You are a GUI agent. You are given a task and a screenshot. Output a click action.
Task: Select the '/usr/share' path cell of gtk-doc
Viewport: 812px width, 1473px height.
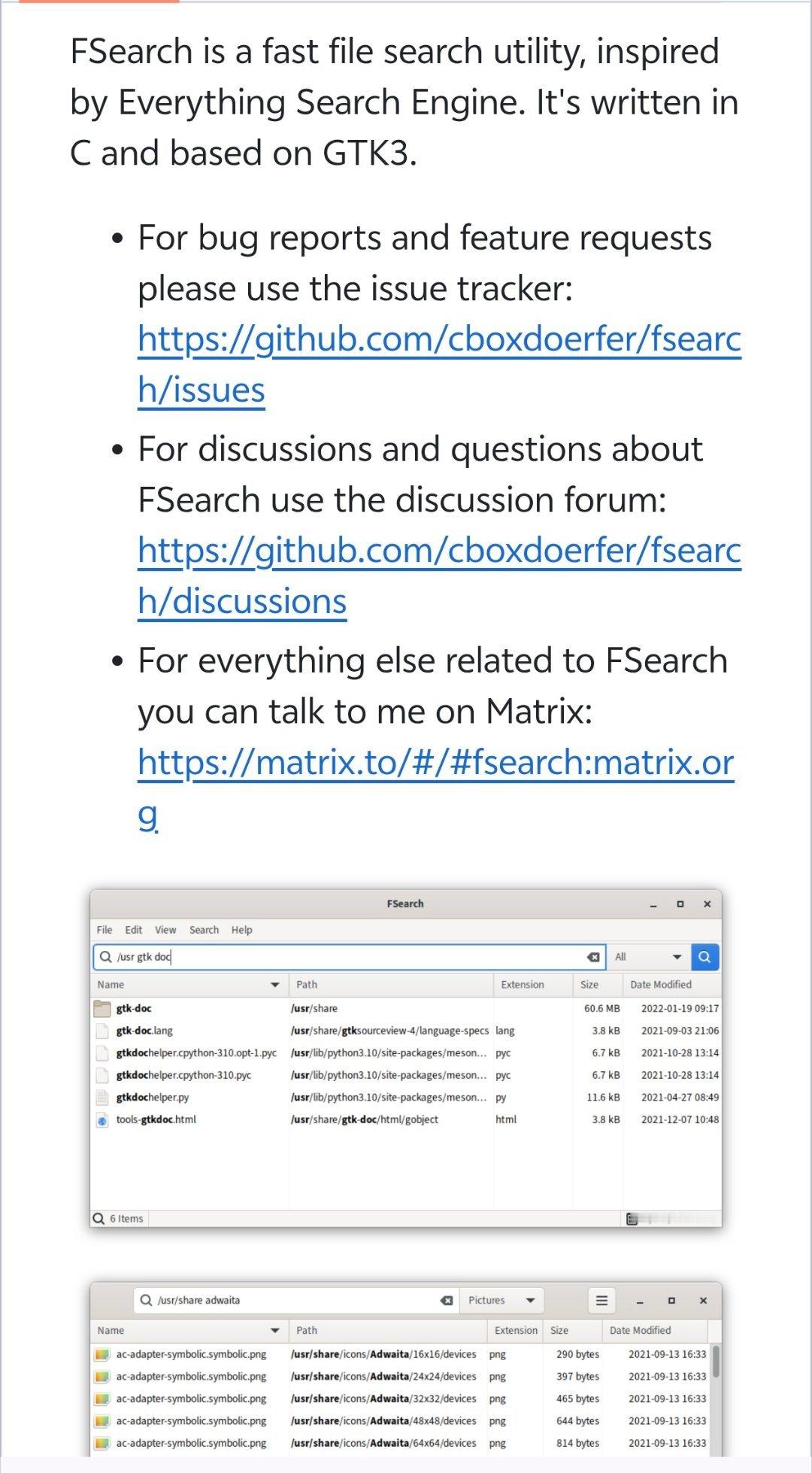(x=314, y=1008)
